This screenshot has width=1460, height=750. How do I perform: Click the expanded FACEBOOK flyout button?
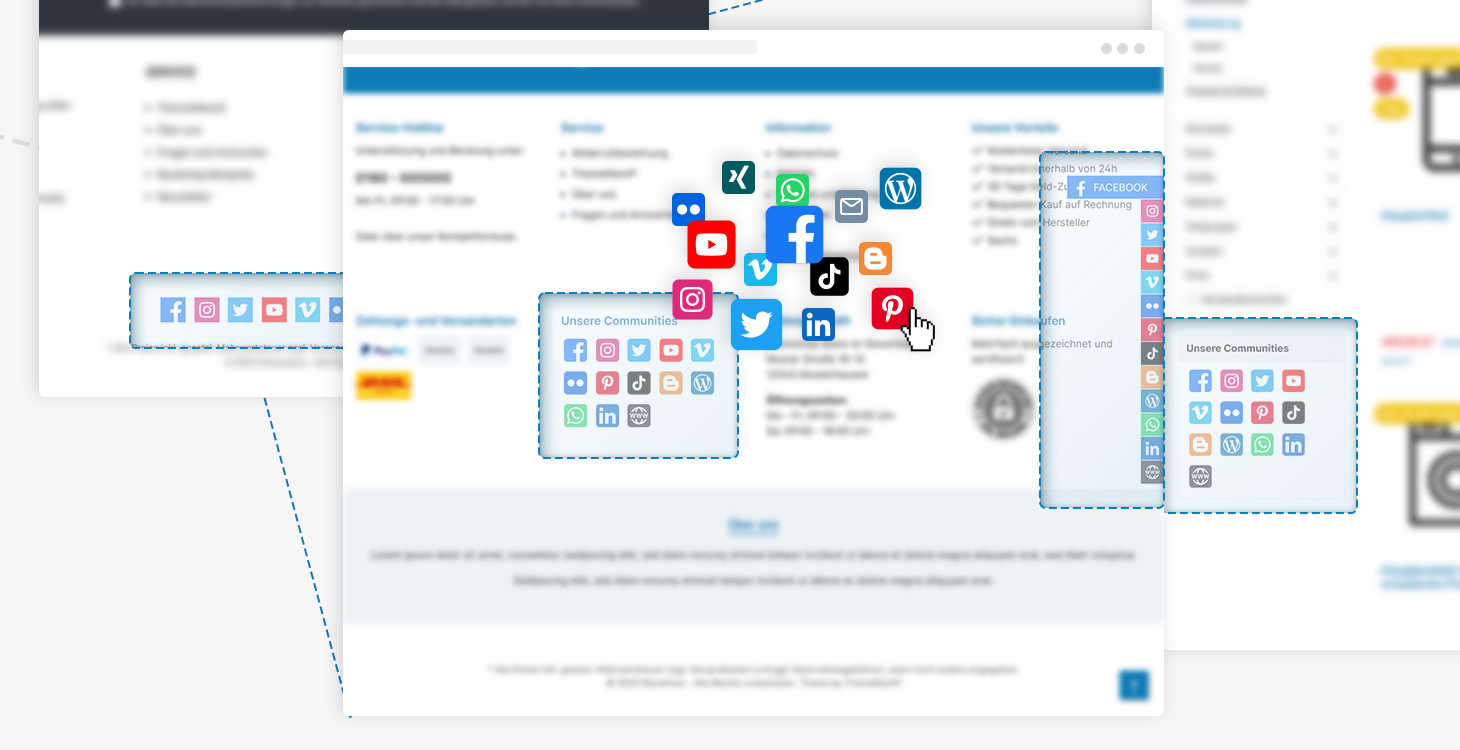(x=1113, y=187)
